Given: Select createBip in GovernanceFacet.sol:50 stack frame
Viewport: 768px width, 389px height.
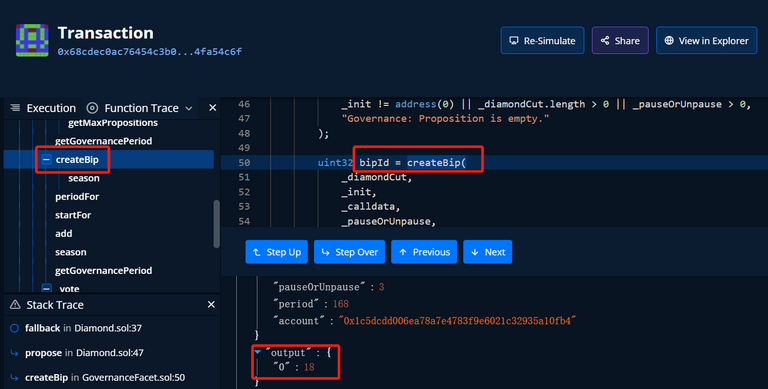Looking at the screenshot, I should pyautogui.click(x=105, y=378).
